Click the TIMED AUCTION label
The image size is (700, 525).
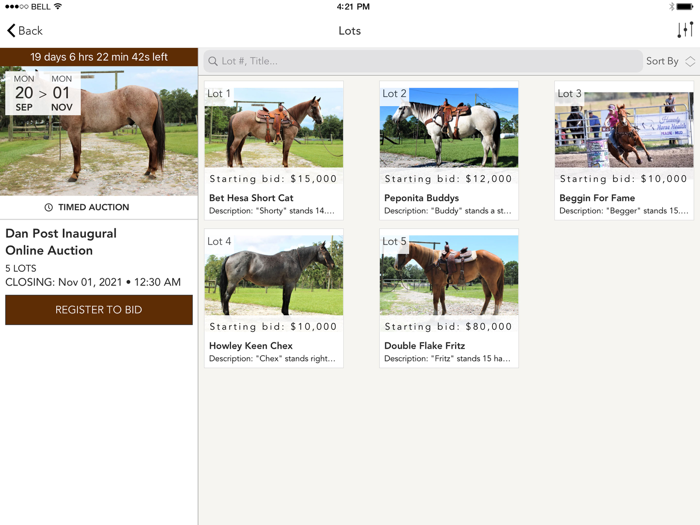click(x=93, y=207)
